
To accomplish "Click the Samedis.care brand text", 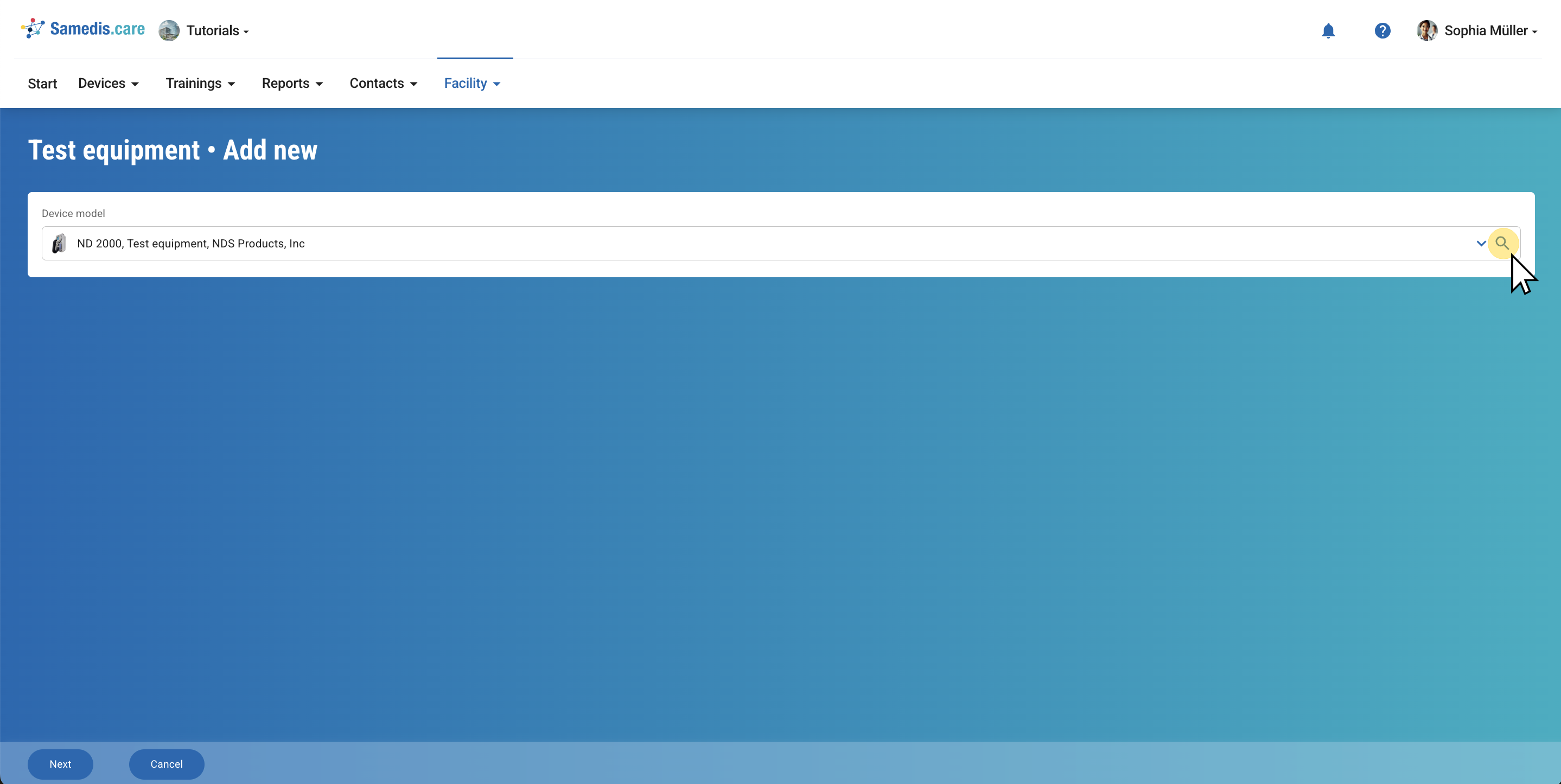I will (98, 28).
